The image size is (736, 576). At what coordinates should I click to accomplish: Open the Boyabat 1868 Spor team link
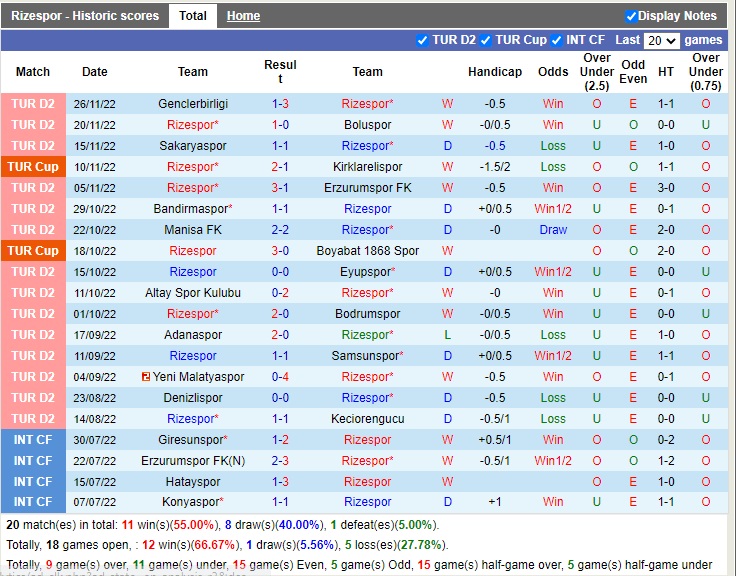[367, 251]
